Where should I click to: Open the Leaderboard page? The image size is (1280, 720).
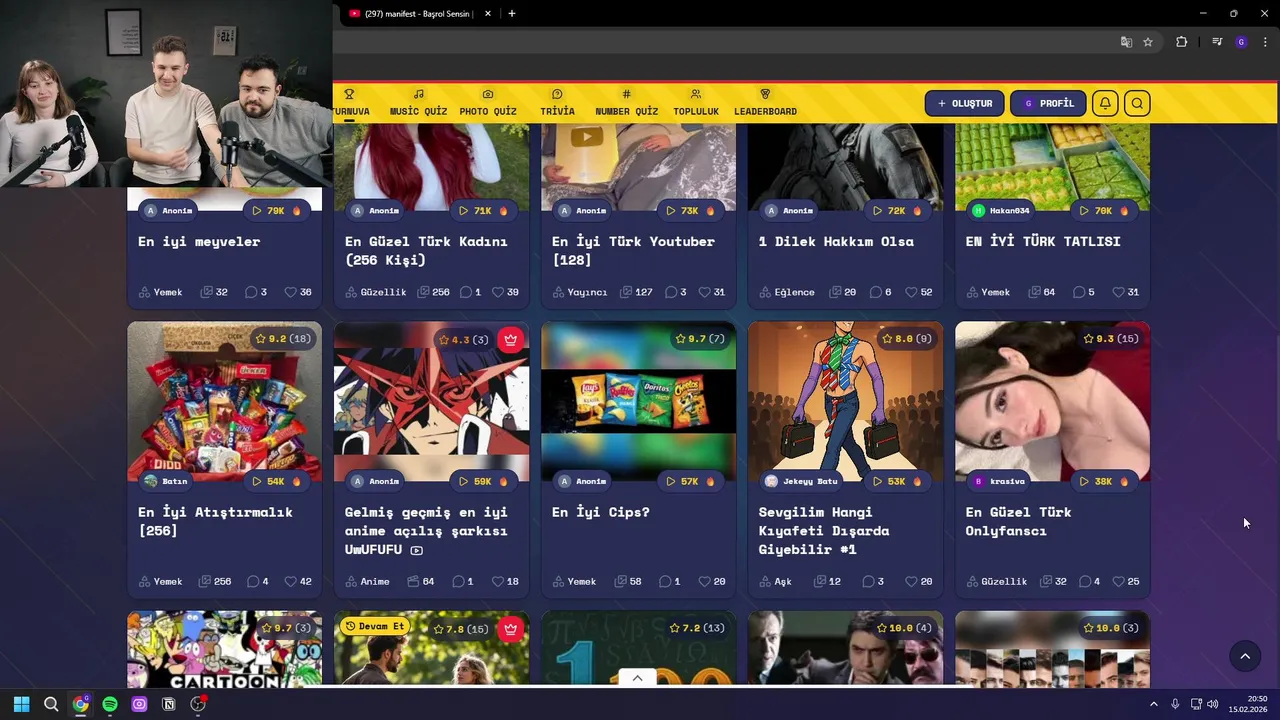pos(765,103)
